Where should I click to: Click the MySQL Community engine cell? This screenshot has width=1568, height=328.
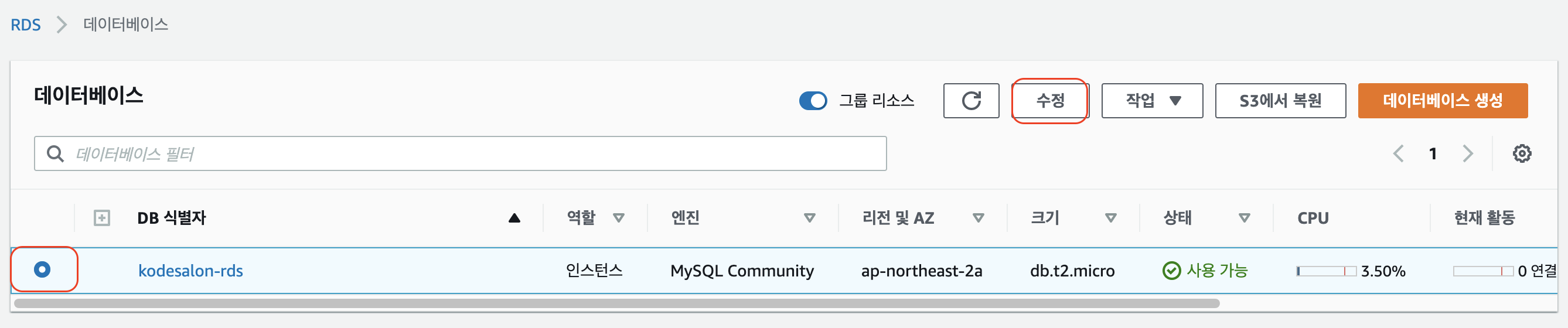coord(741,271)
